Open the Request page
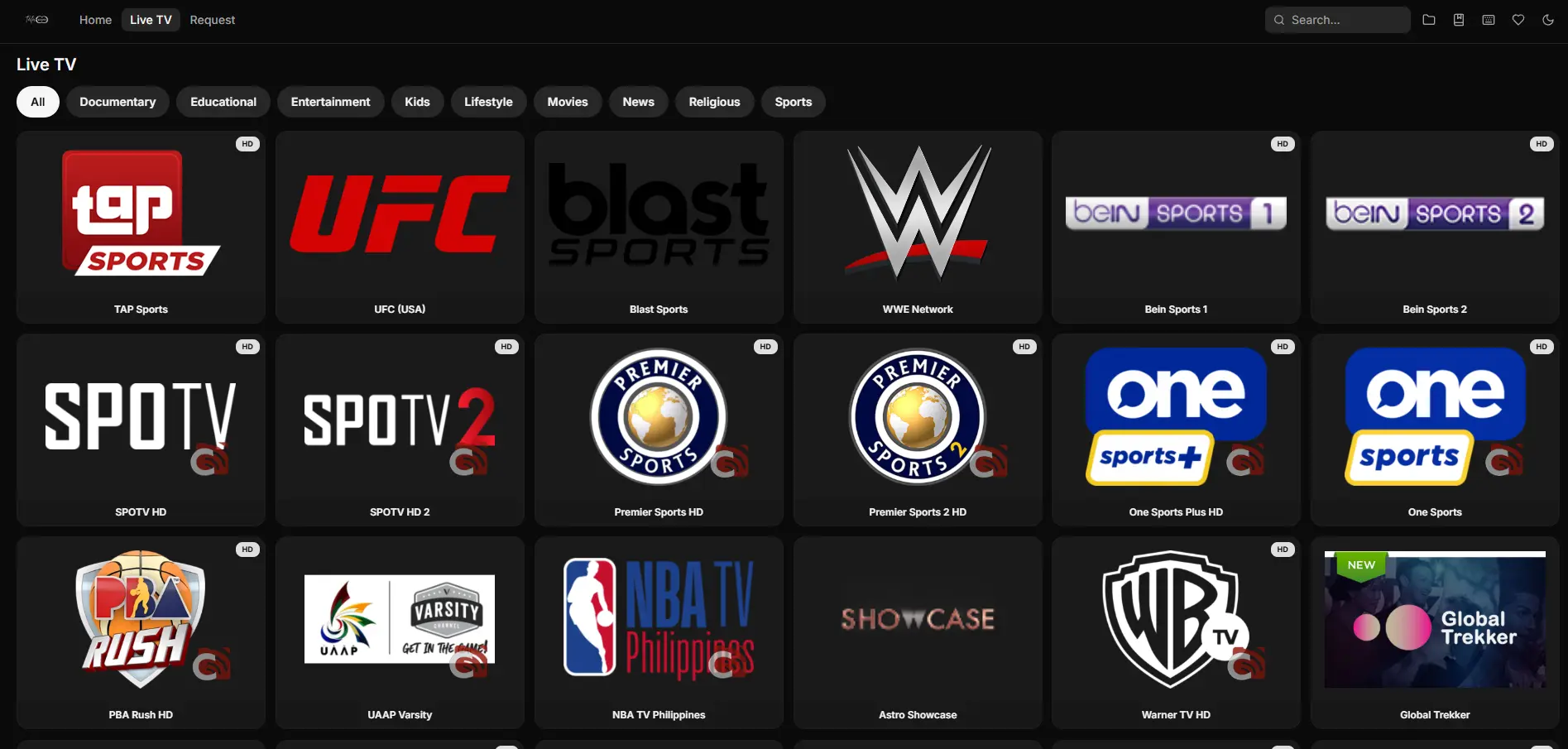Screen dimensions: 1568x749 (x=213, y=20)
